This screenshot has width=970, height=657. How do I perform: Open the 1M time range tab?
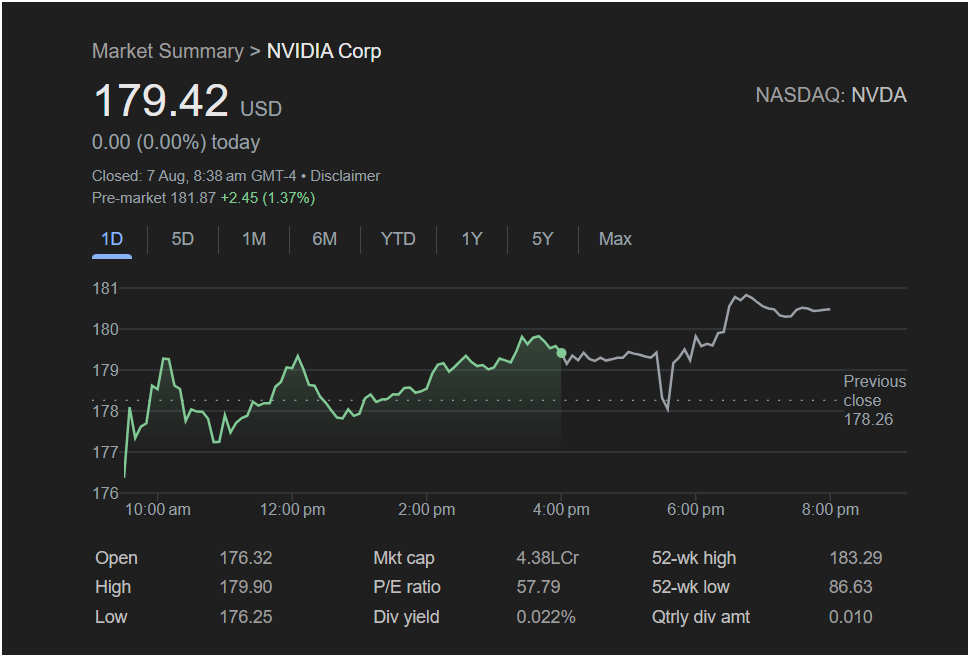(x=254, y=239)
